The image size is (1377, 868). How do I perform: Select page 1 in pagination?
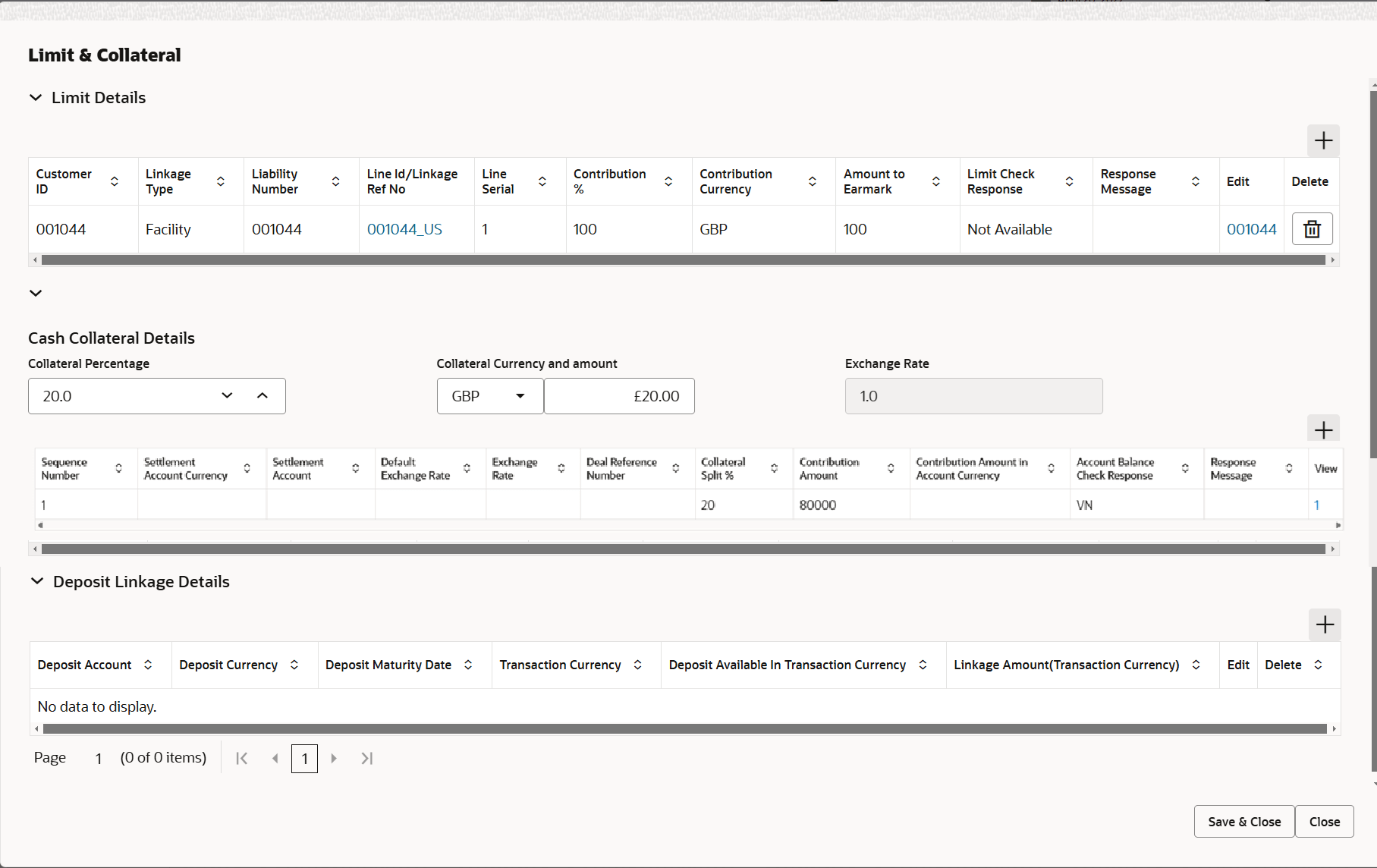tap(304, 759)
